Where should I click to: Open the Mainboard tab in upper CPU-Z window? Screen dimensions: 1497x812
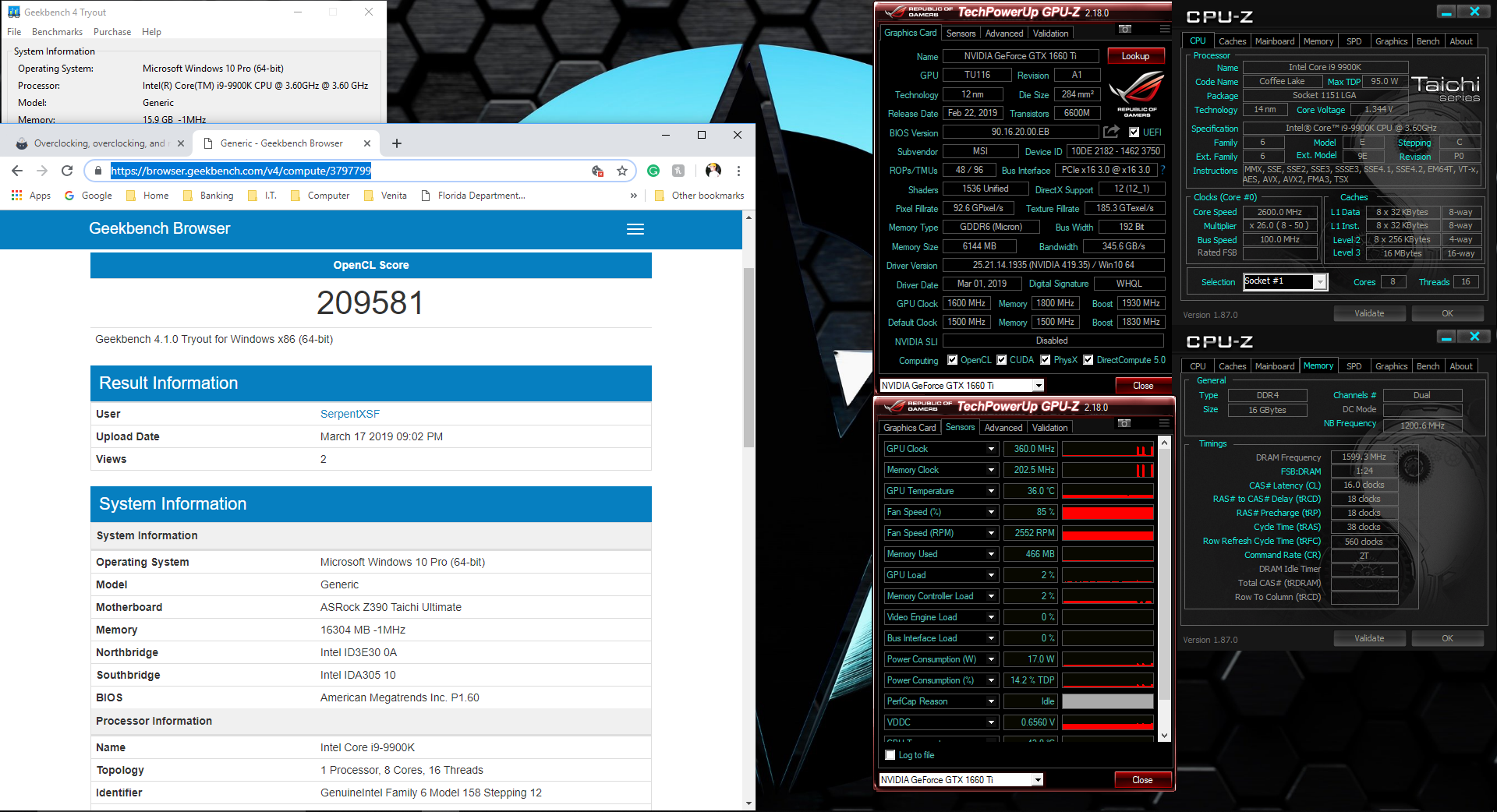(x=1275, y=41)
